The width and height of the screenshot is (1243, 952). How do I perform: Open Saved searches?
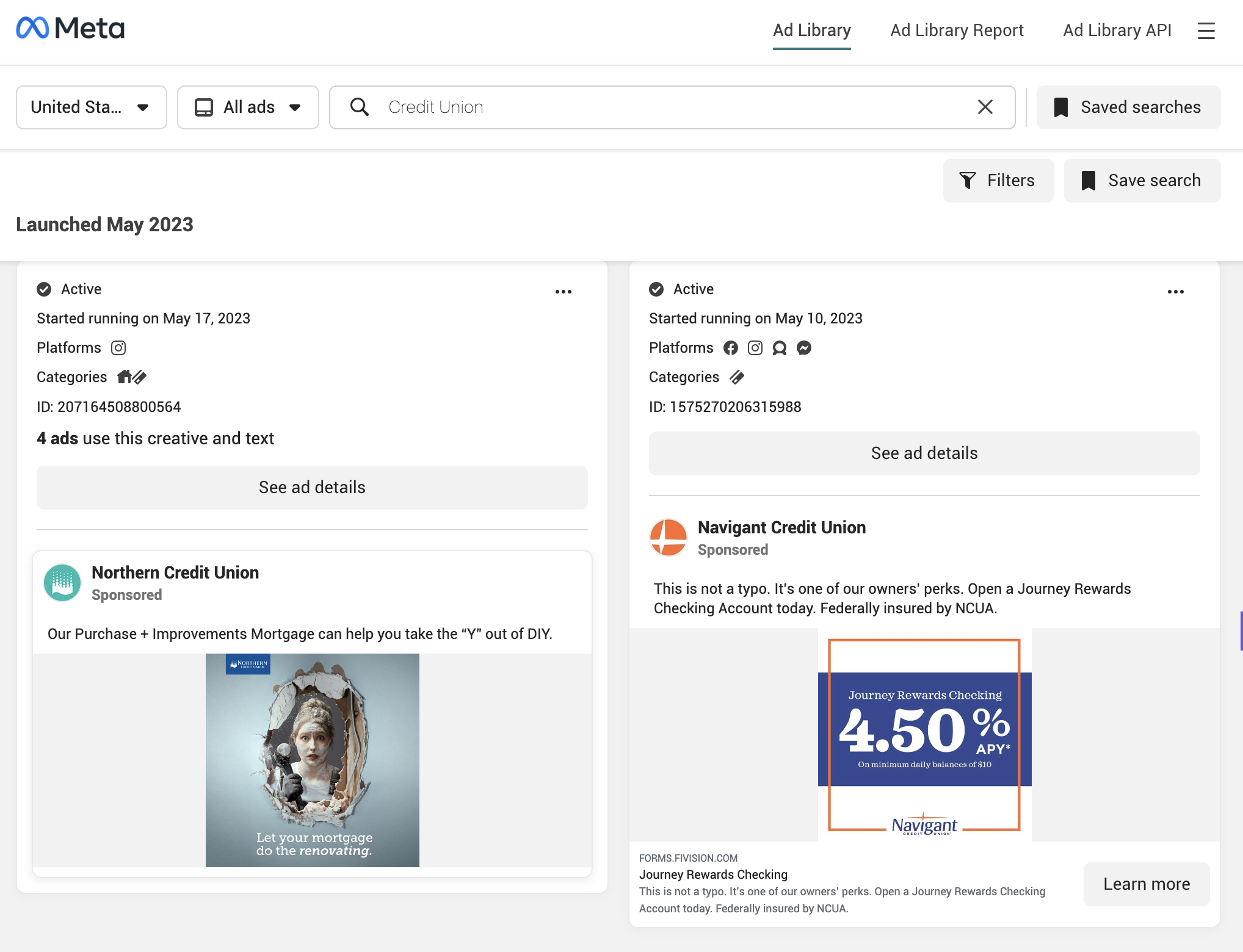[1128, 107]
